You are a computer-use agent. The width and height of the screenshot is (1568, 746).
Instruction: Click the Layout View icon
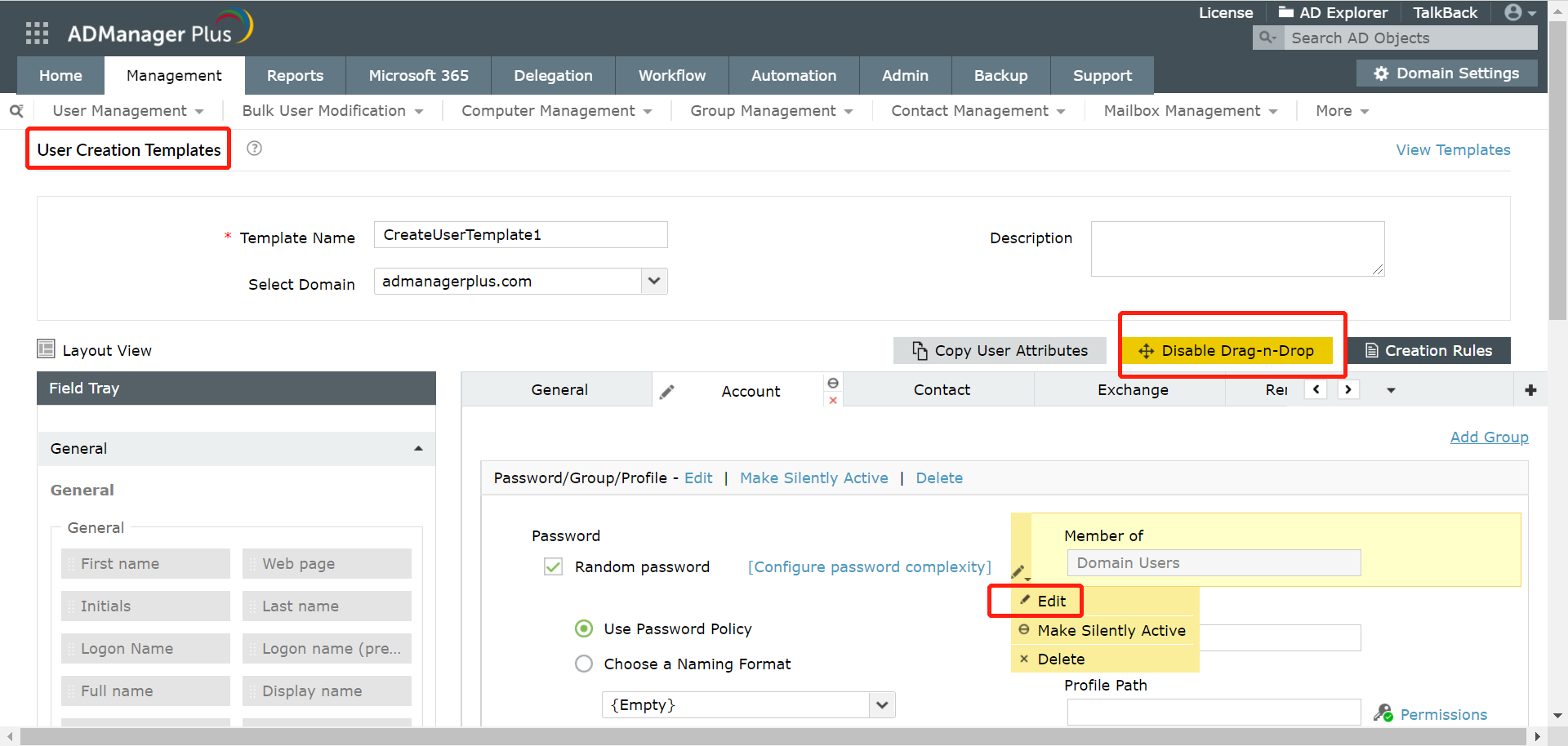(46, 349)
